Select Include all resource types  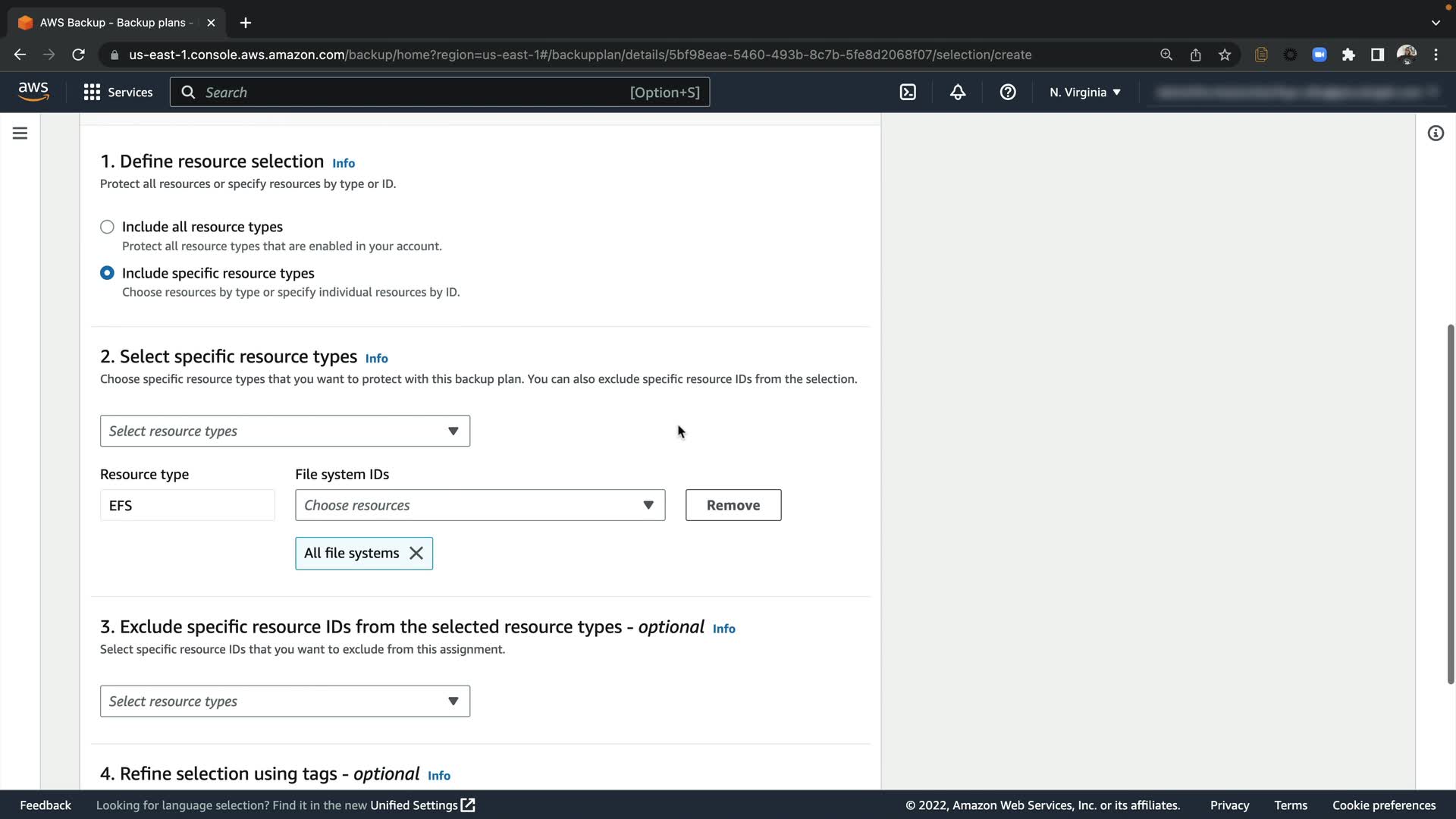pyautogui.click(x=107, y=227)
